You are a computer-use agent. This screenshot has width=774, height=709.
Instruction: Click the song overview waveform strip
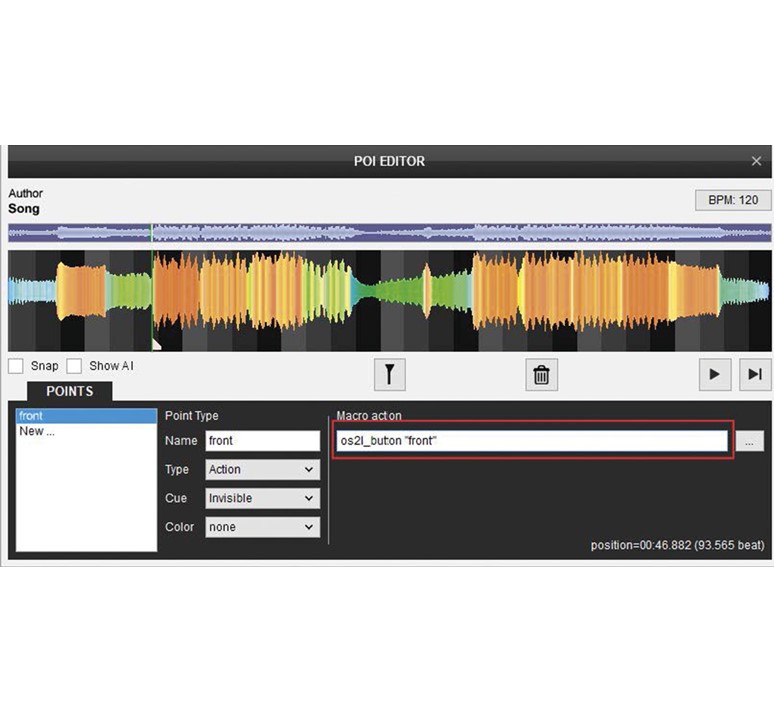(389, 233)
